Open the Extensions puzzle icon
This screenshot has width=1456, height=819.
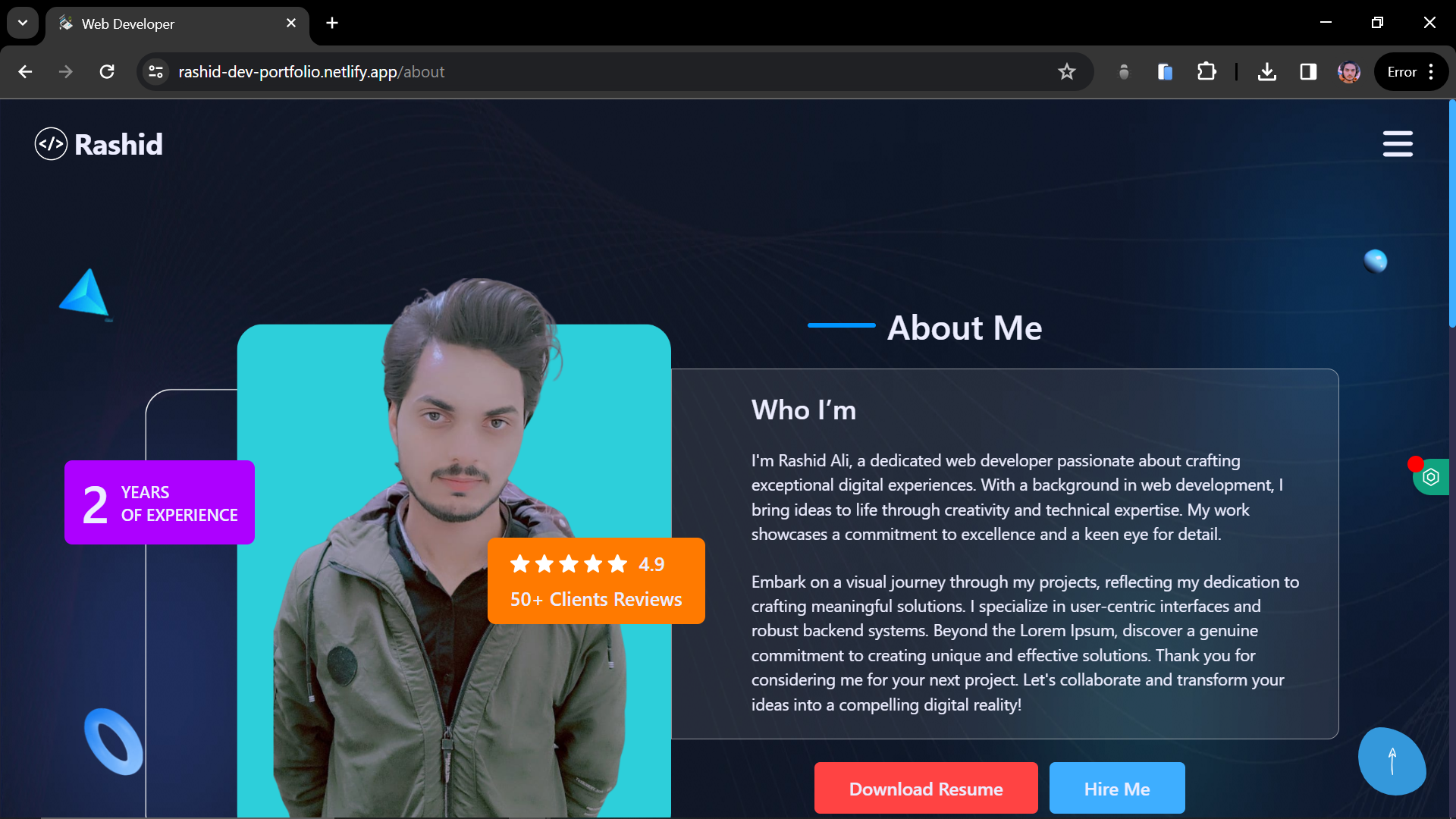[1206, 72]
